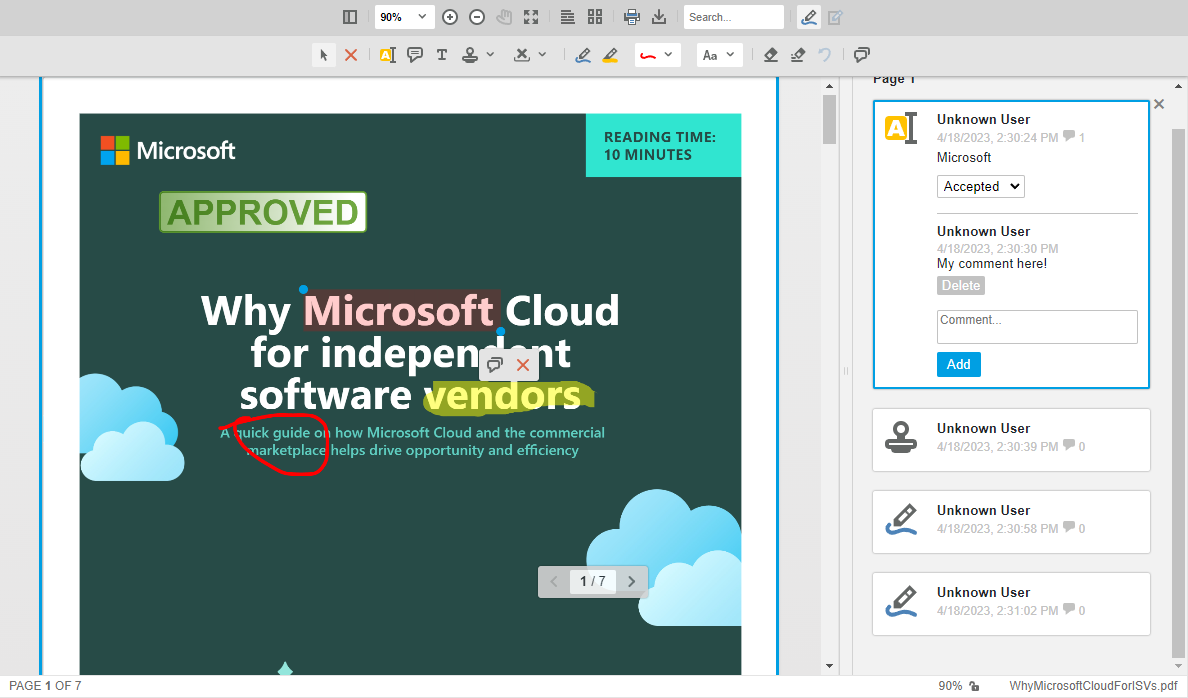
Task: Click the 1 / 7 page number box
Action: [592, 581]
